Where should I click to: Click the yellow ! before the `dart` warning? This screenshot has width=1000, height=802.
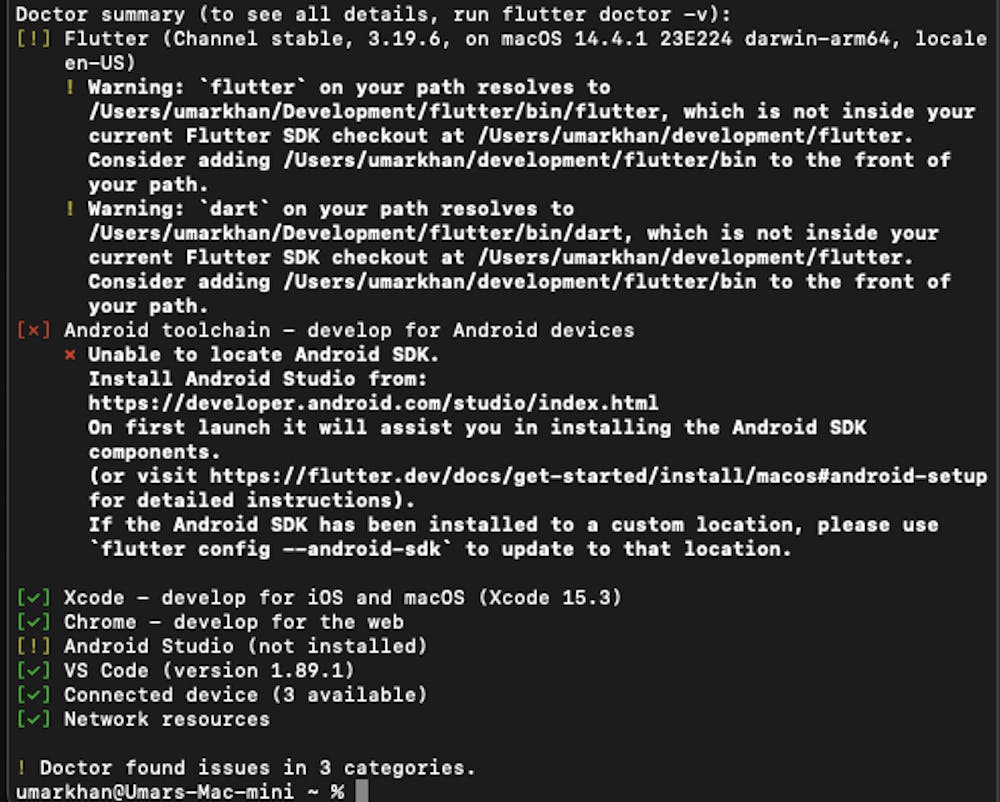[70, 209]
